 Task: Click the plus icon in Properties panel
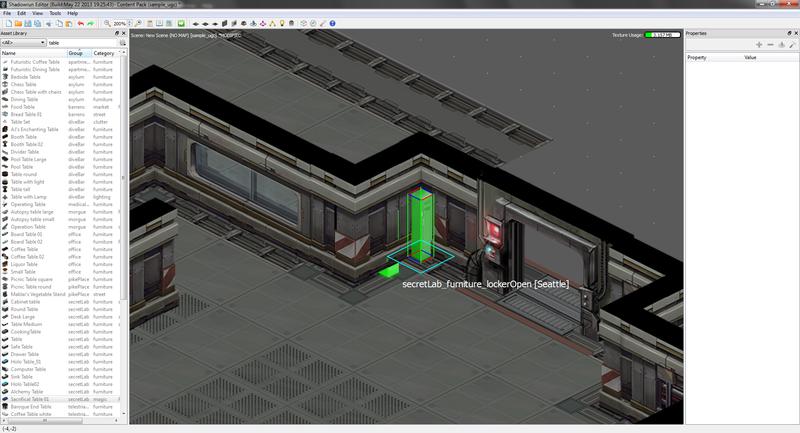759,45
